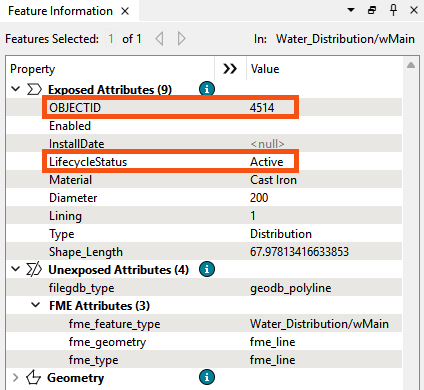
Task: Click the Geometry polygon icon
Action: click(33, 377)
